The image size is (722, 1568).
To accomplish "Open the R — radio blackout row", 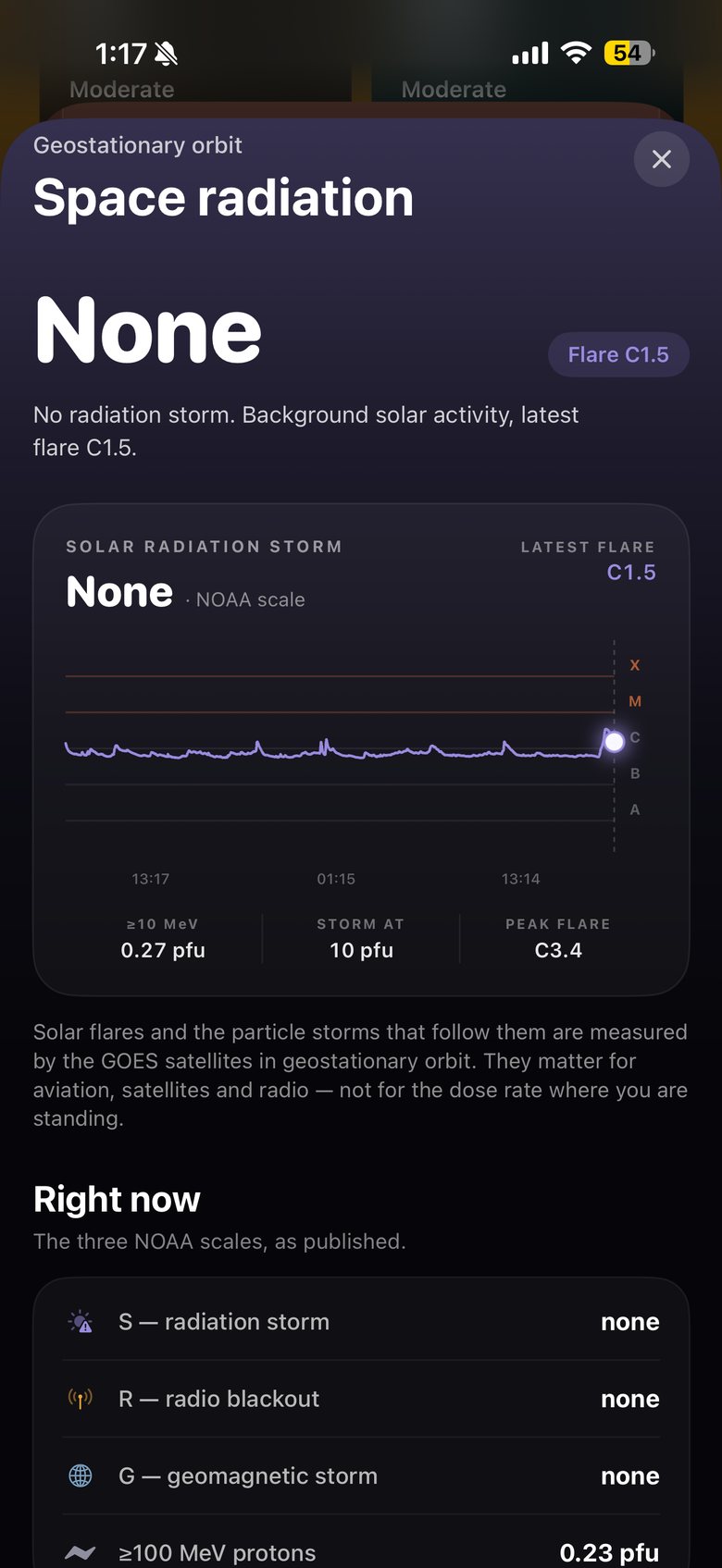I will click(x=361, y=1399).
